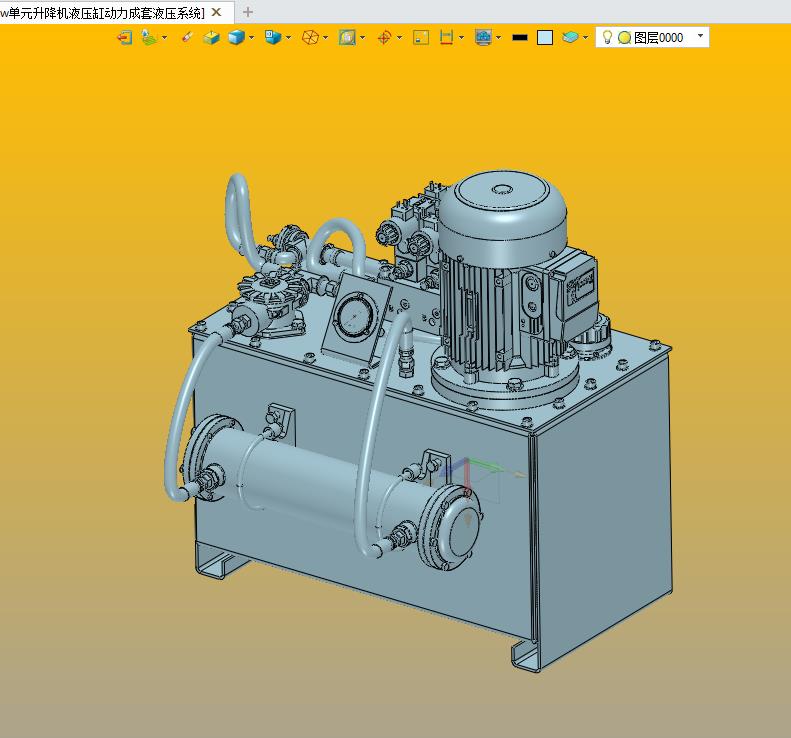The height and width of the screenshot is (738, 791).
Task: Expand dropdown beside monitor display icon
Action: coord(498,38)
